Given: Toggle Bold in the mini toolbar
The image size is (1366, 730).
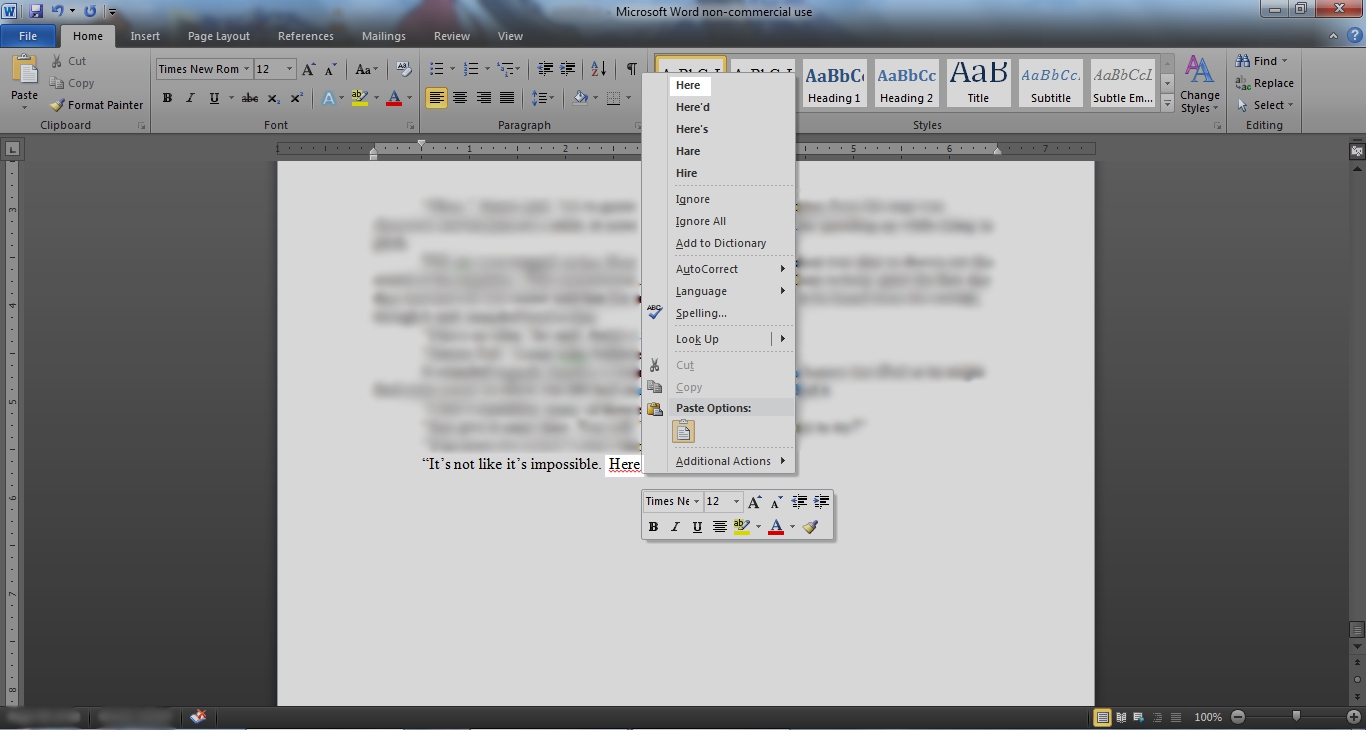Looking at the screenshot, I should point(653,527).
